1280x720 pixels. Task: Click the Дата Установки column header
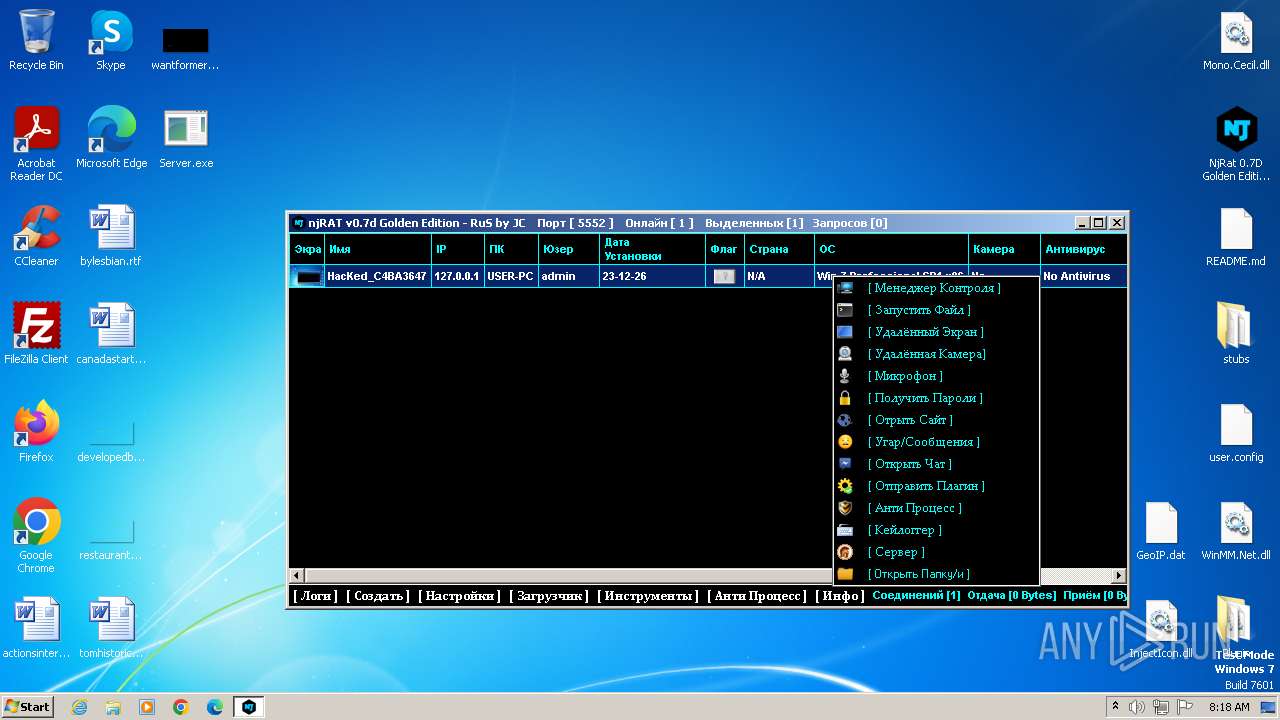pos(652,249)
